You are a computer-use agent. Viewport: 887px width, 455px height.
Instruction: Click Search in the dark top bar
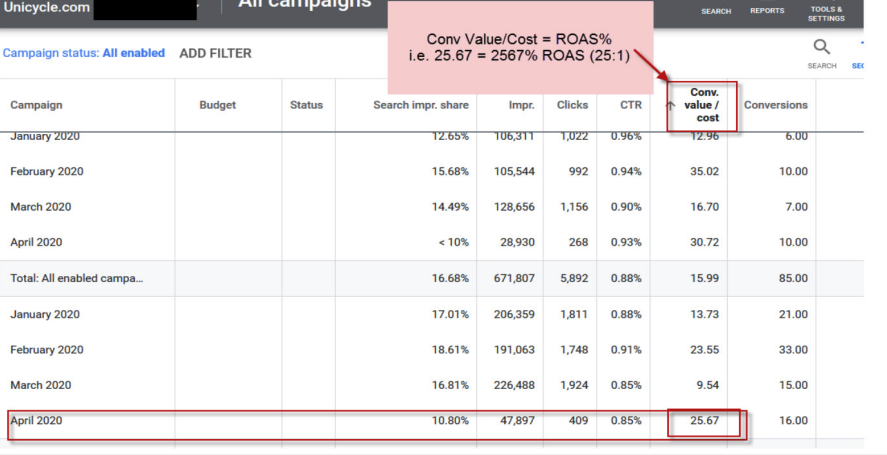(716, 11)
